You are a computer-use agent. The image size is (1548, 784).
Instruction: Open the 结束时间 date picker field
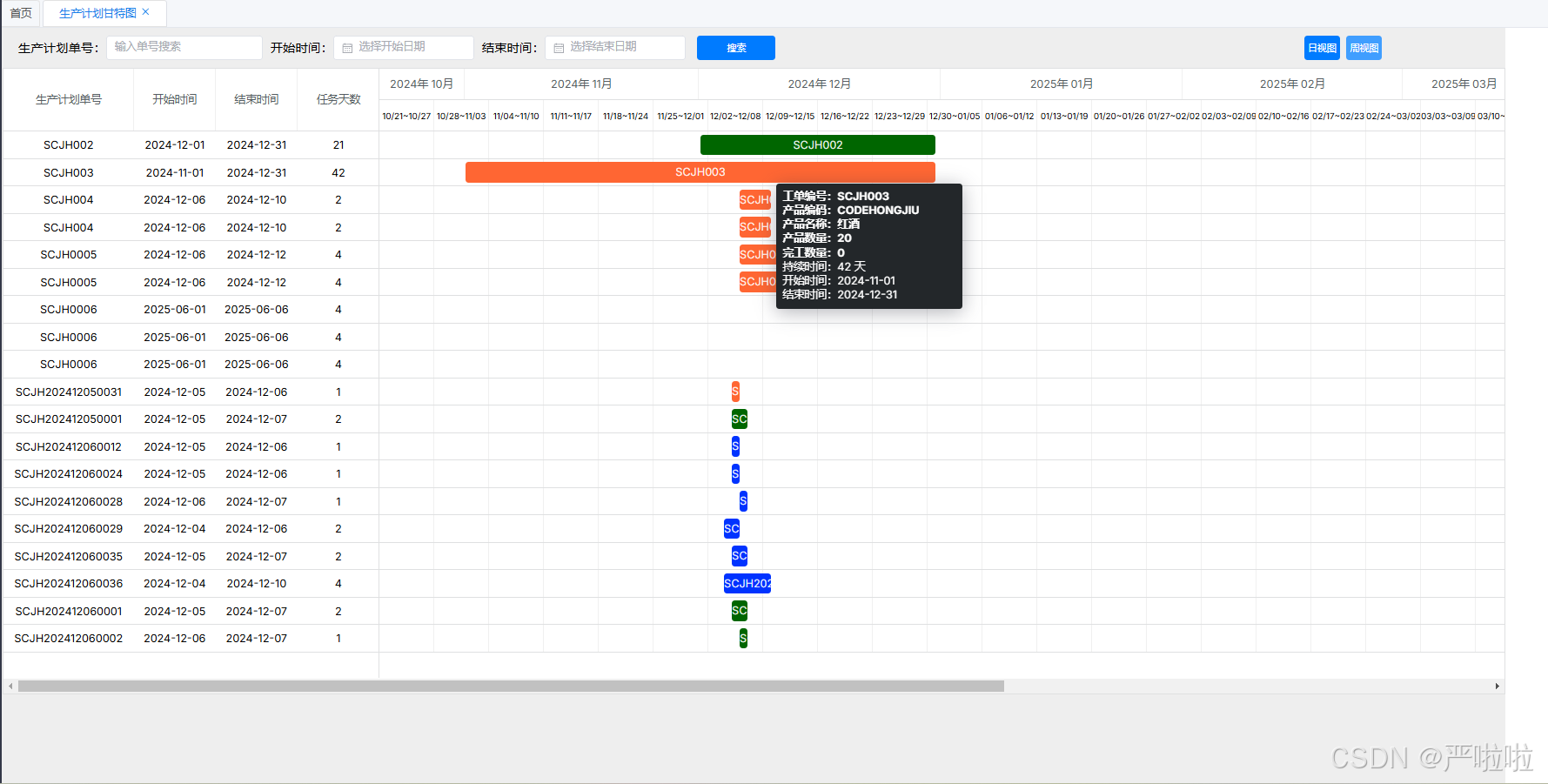(x=615, y=47)
